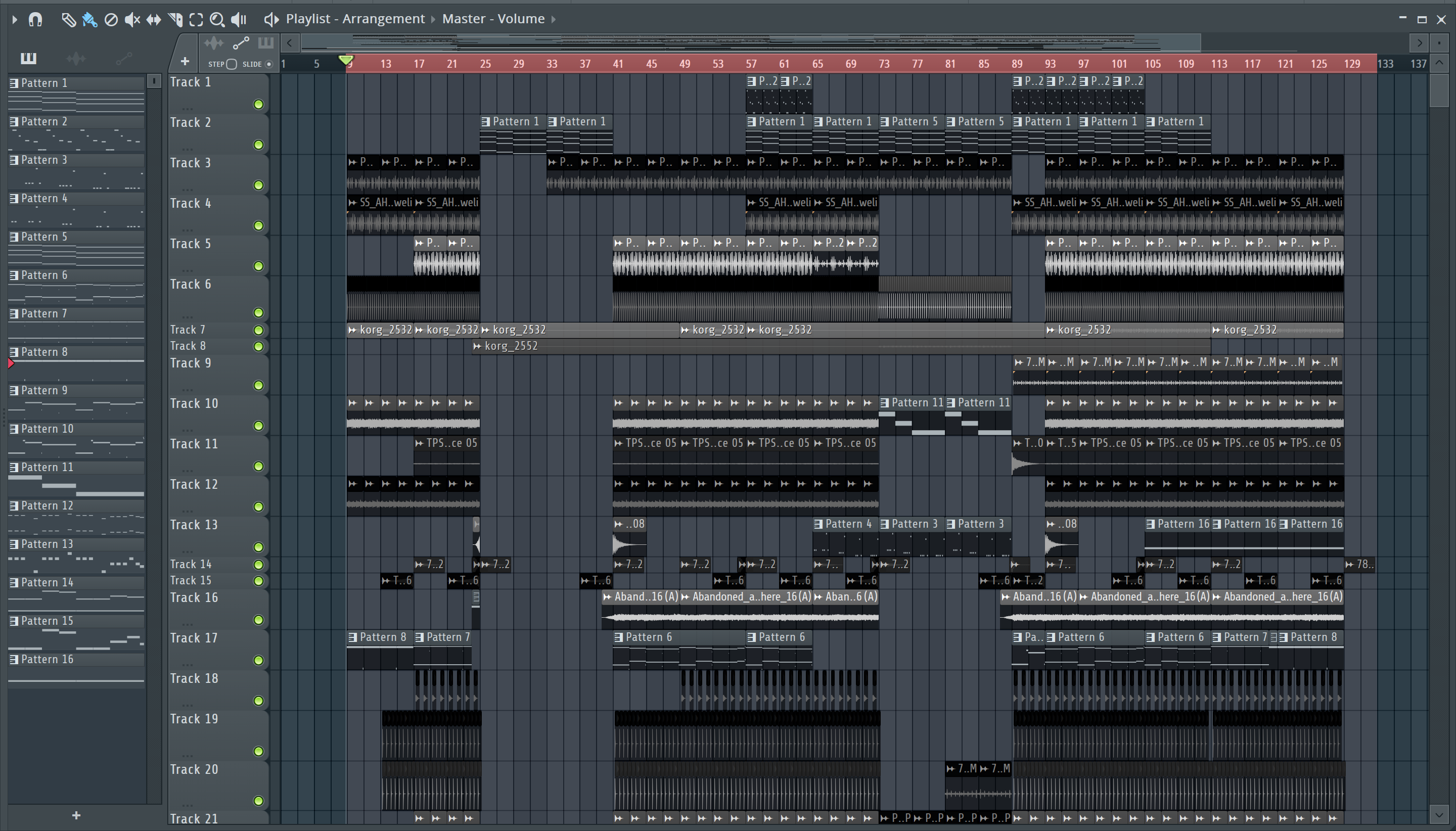This screenshot has width=1456, height=831.
Task: Mute Track 20 with its green LED
Action: click(258, 801)
